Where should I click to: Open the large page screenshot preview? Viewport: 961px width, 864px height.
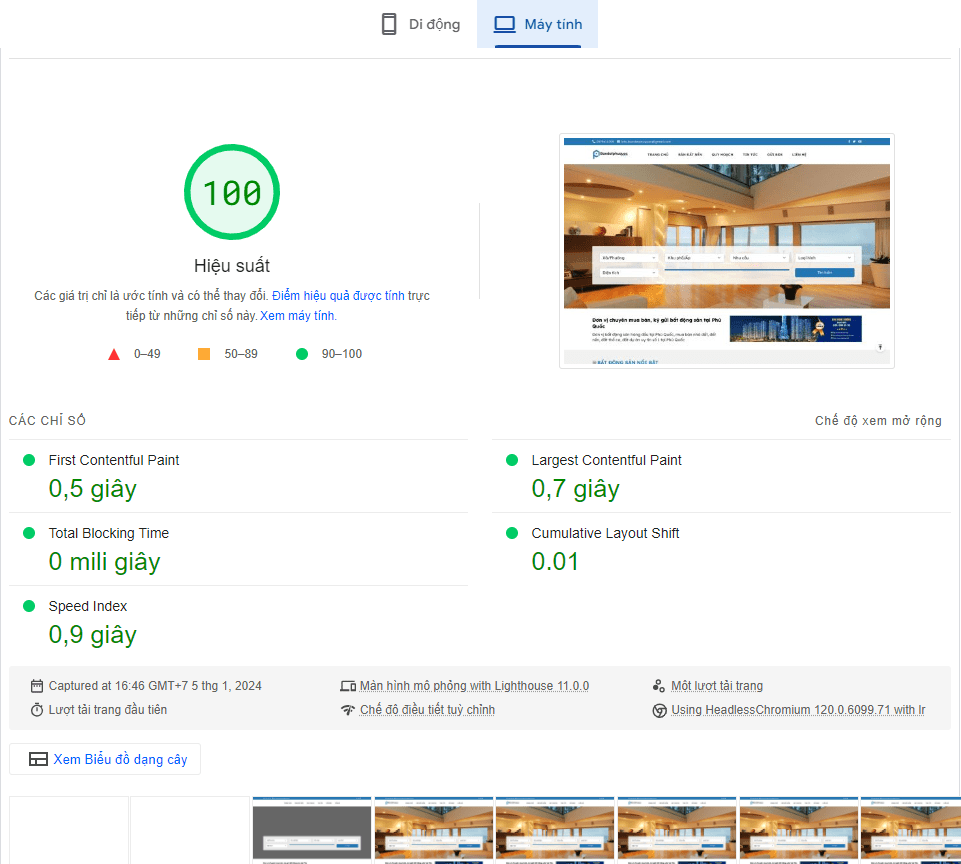click(x=727, y=251)
